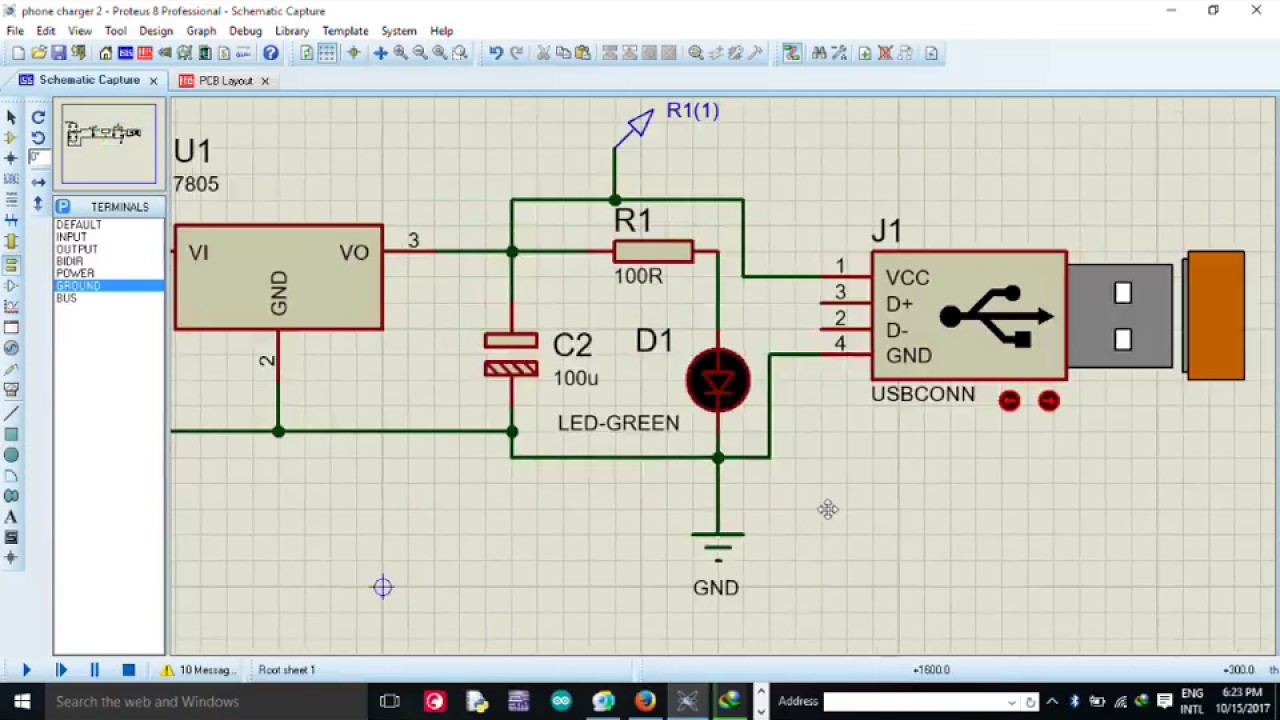Pause the running simulation
The width and height of the screenshot is (1280, 720).
click(x=94, y=670)
